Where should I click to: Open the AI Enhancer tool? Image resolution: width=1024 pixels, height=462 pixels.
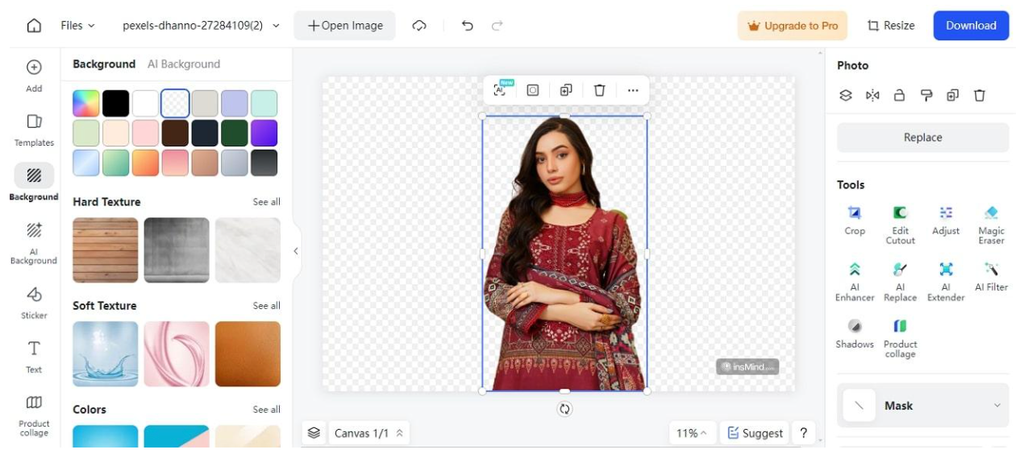[x=854, y=282]
